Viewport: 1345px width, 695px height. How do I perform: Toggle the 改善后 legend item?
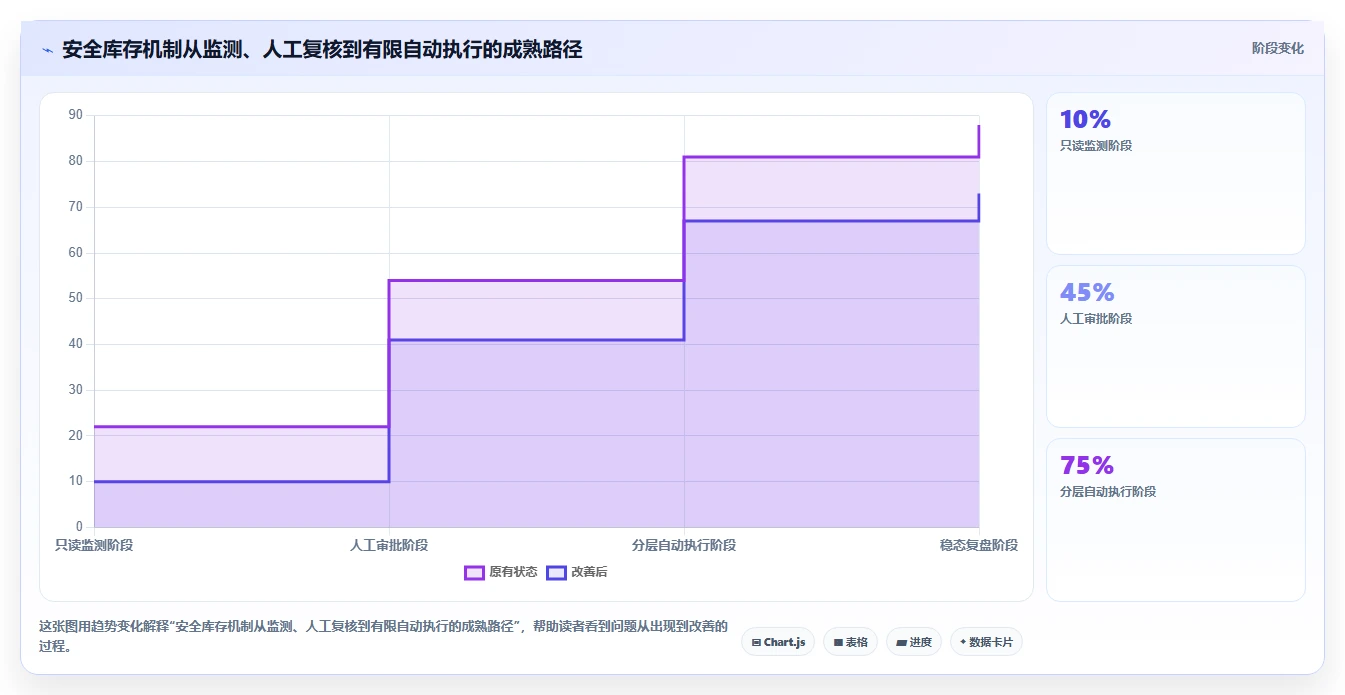click(577, 572)
